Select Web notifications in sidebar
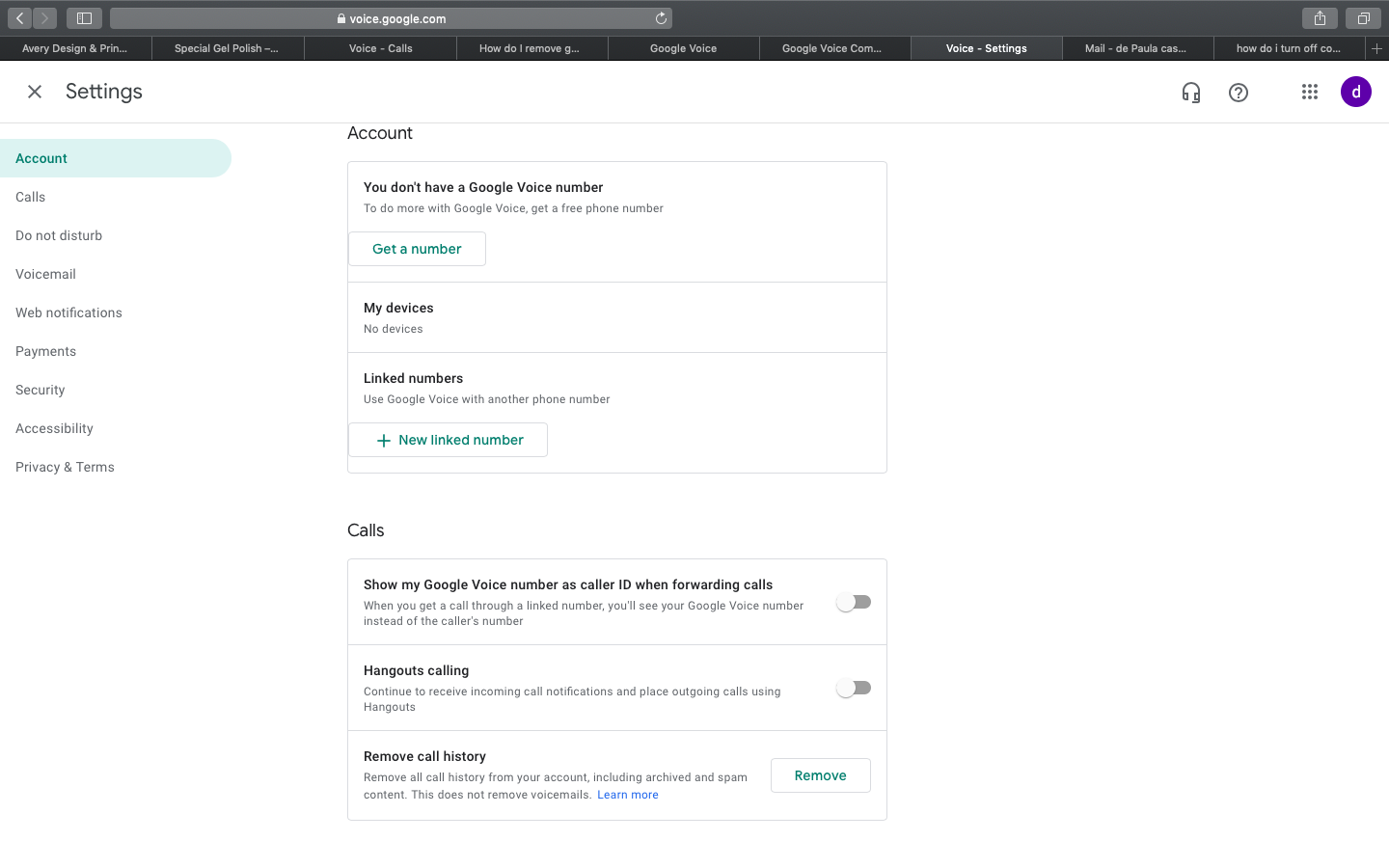1389x868 pixels. click(x=116, y=312)
